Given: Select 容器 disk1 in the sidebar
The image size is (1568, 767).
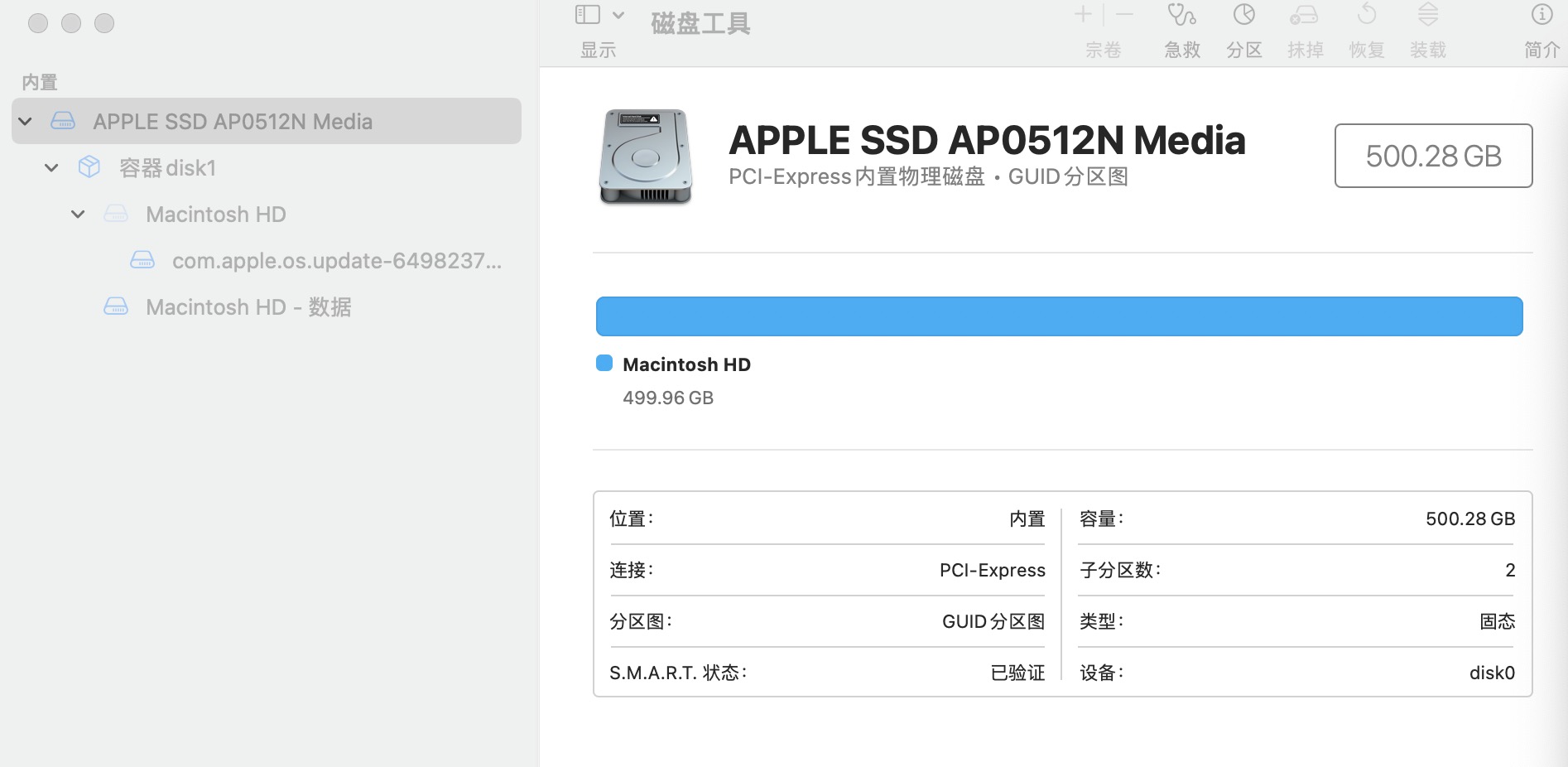Looking at the screenshot, I should (x=167, y=168).
